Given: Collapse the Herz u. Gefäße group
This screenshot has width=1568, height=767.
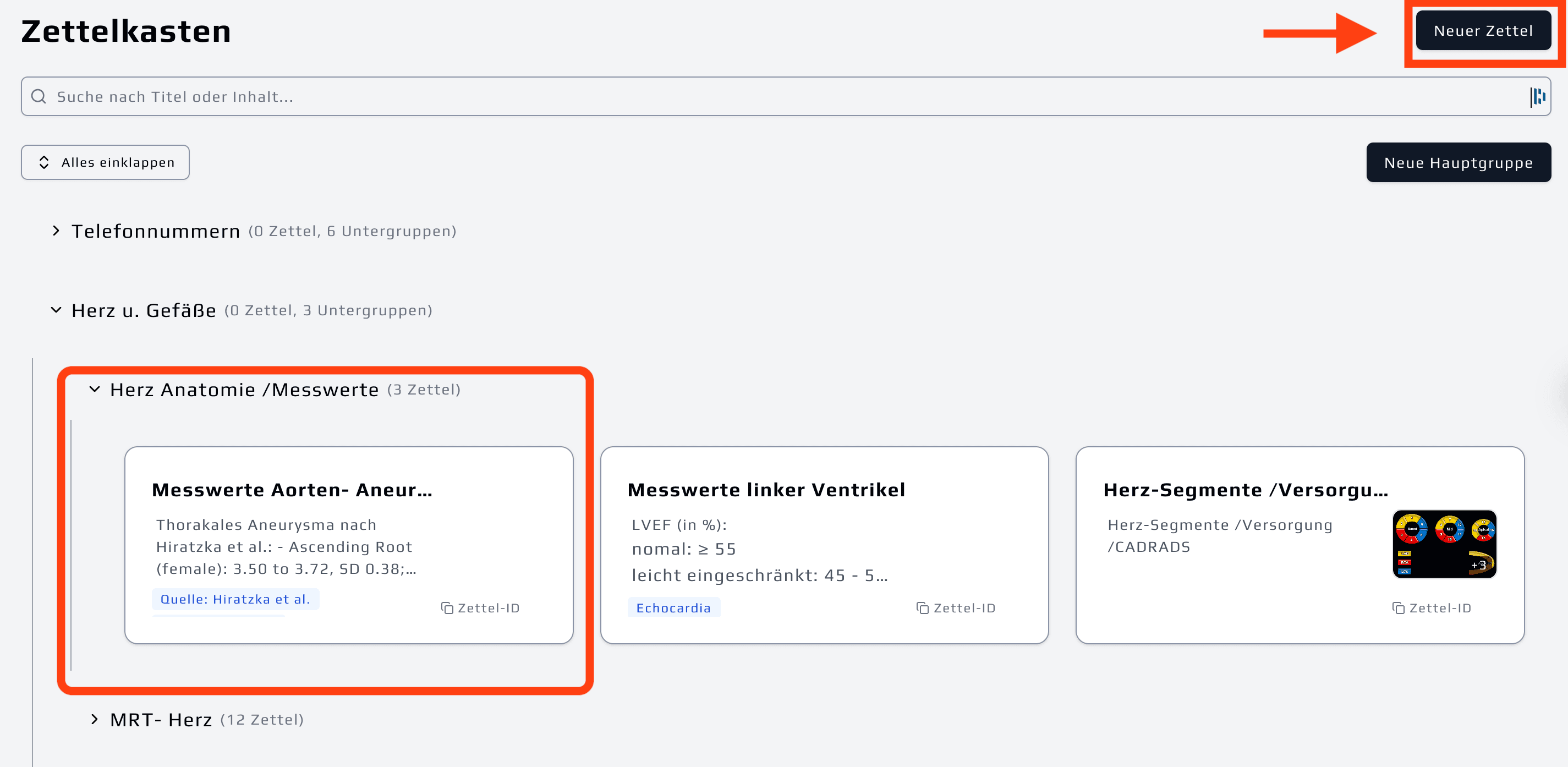Looking at the screenshot, I should tap(56, 310).
